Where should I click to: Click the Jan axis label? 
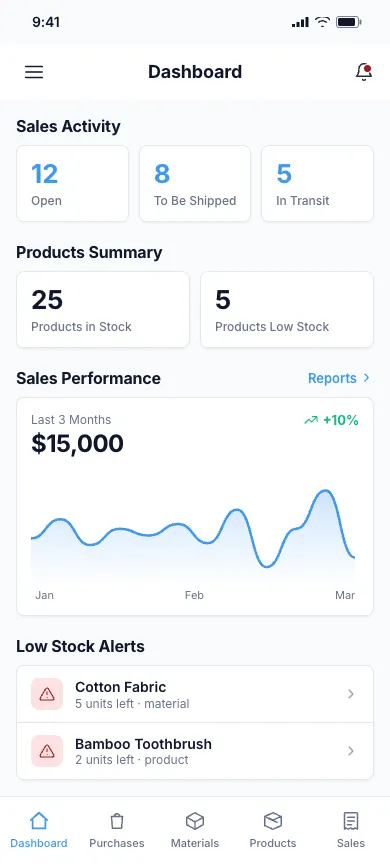pyautogui.click(x=45, y=595)
